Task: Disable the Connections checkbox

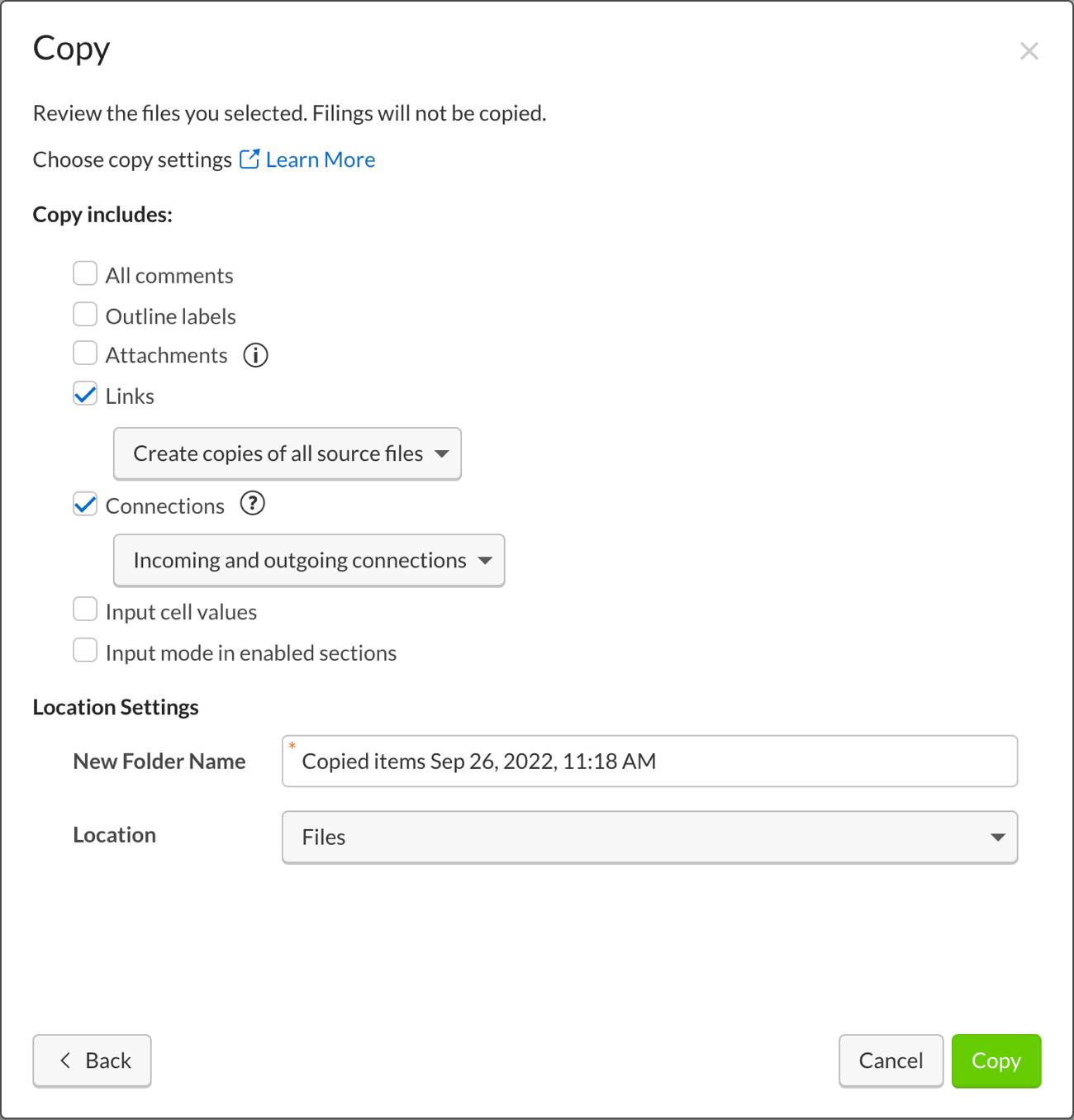Action: (85, 504)
